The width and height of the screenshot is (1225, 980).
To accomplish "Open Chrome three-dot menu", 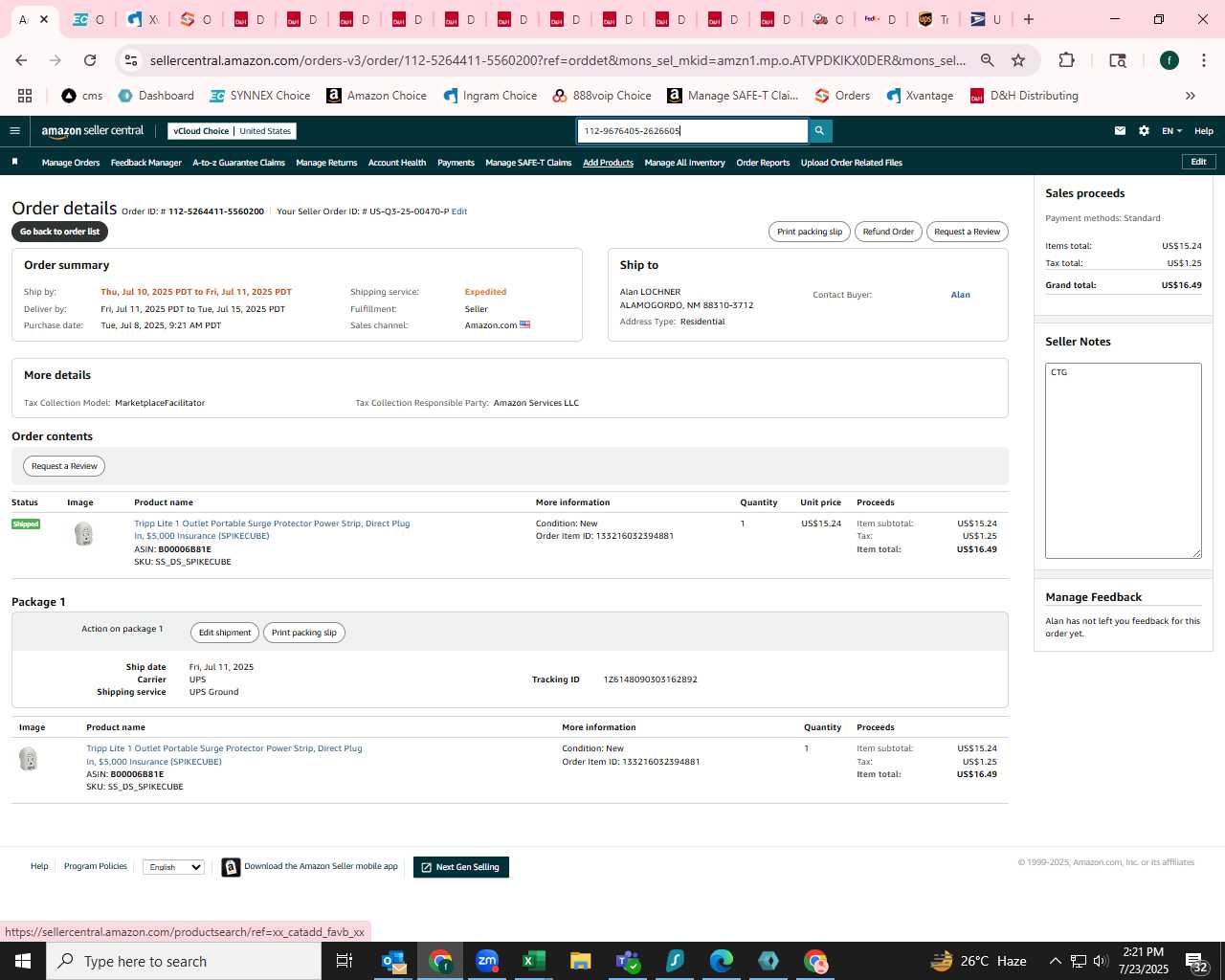I will point(1203,60).
